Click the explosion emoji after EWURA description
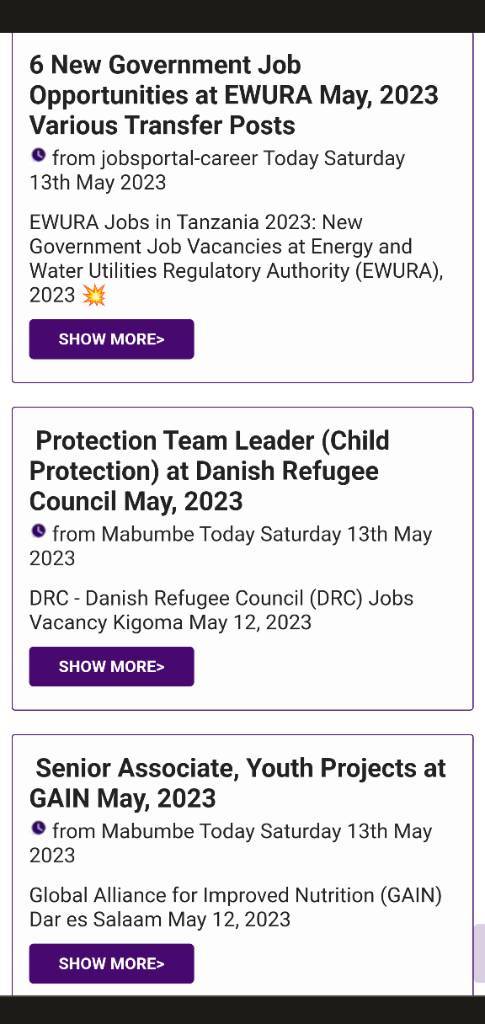Screen dimensions: 485x1024 coord(94,296)
